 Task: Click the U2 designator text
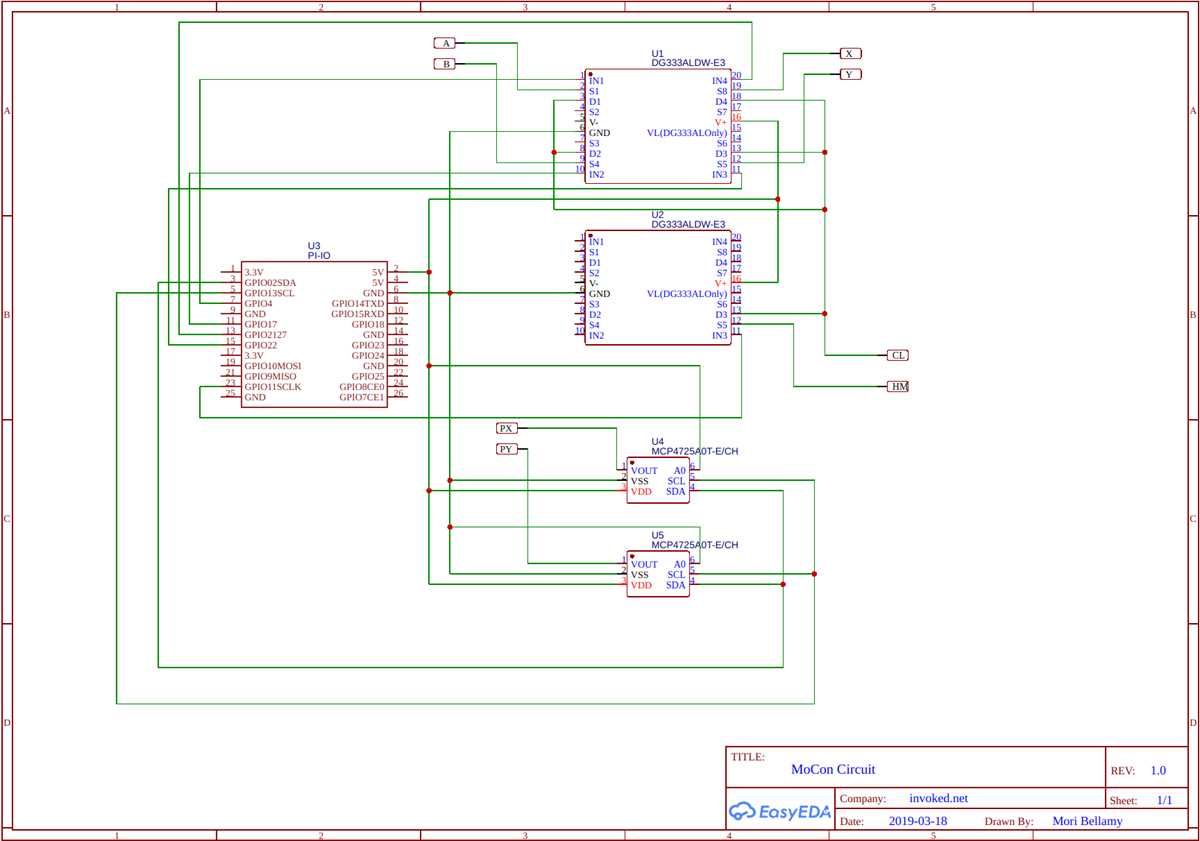point(657,215)
